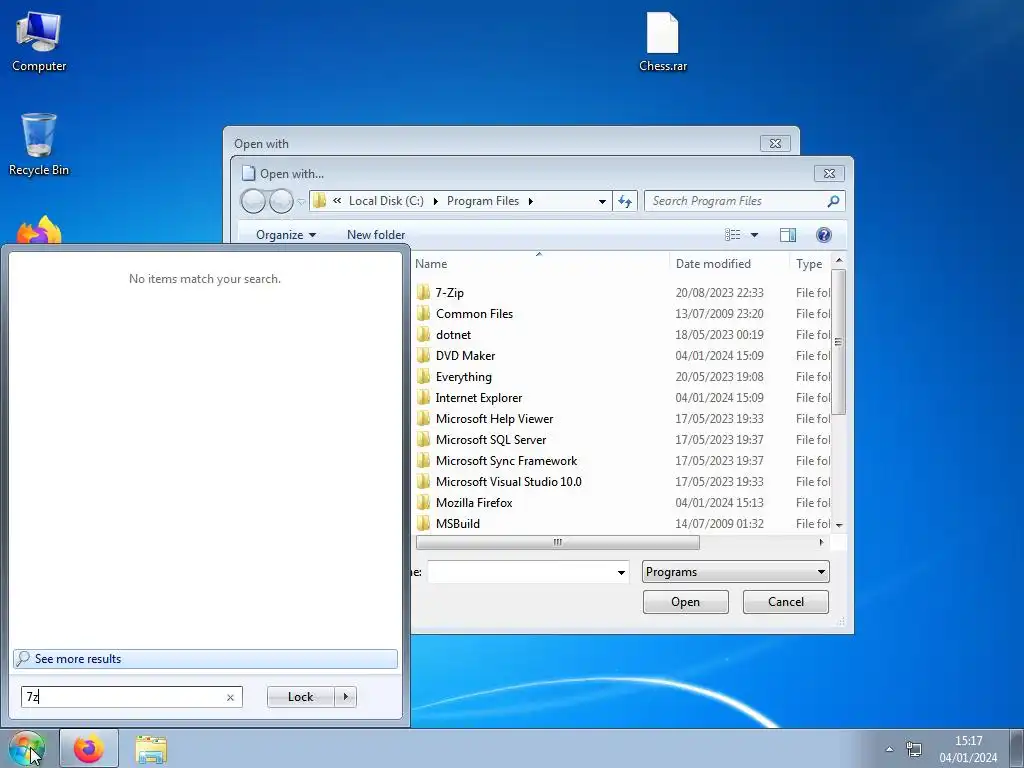The width and height of the screenshot is (1024, 768).
Task: Sort by the Type column header
Action: [810, 264]
